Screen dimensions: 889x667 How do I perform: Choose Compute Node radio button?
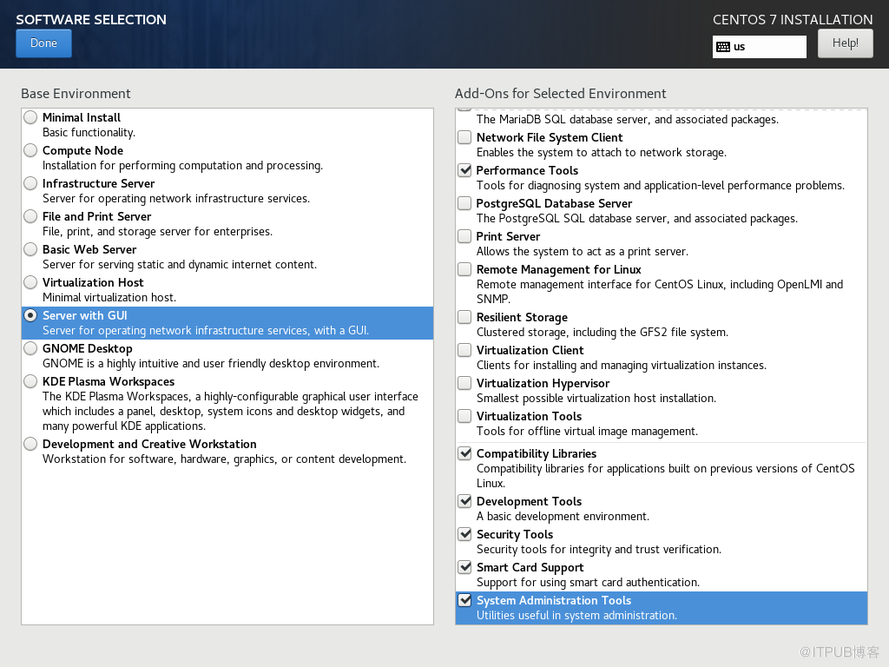31,151
